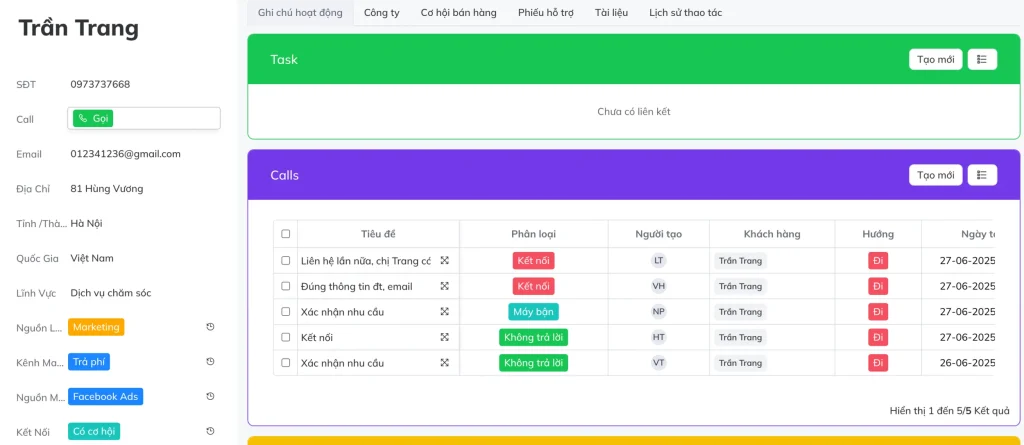This screenshot has width=1024, height=445.
Task: Check the box for the 'Liên hệ lần nữa' call
Action: [x=286, y=261]
